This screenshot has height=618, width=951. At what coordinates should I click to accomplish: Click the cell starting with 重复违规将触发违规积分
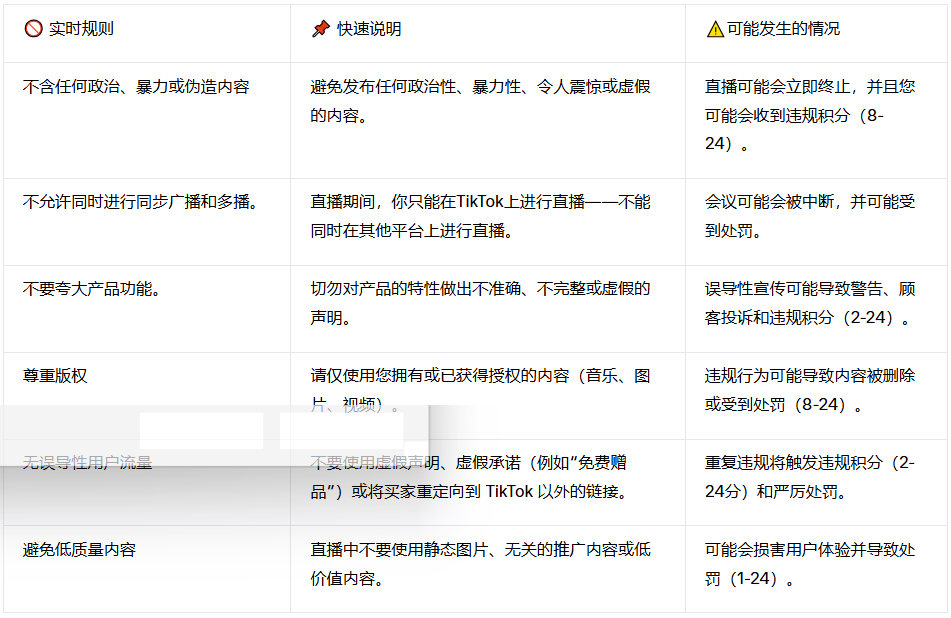[809, 477]
